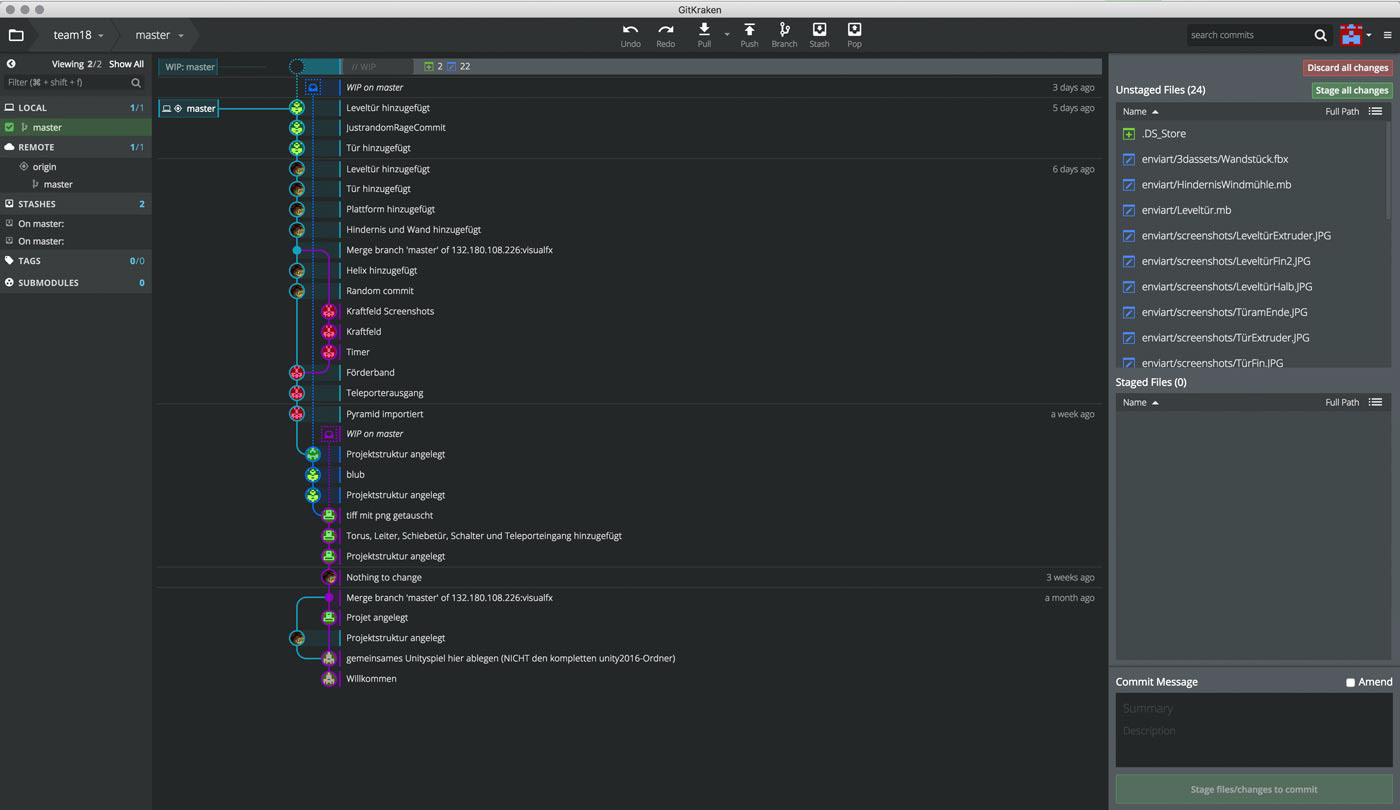Click the stash node icon for top WIP on master
This screenshot has height=810, width=1400.
click(313, 88)
